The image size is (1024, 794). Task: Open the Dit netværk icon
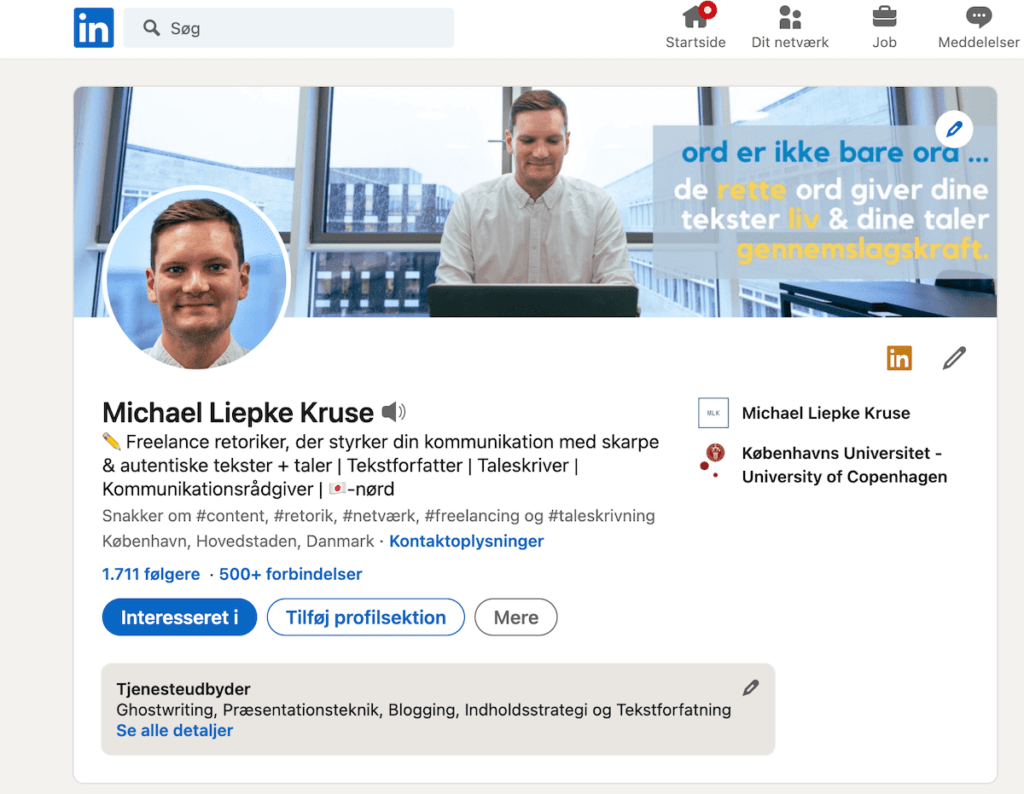click(x=790, y=18)
